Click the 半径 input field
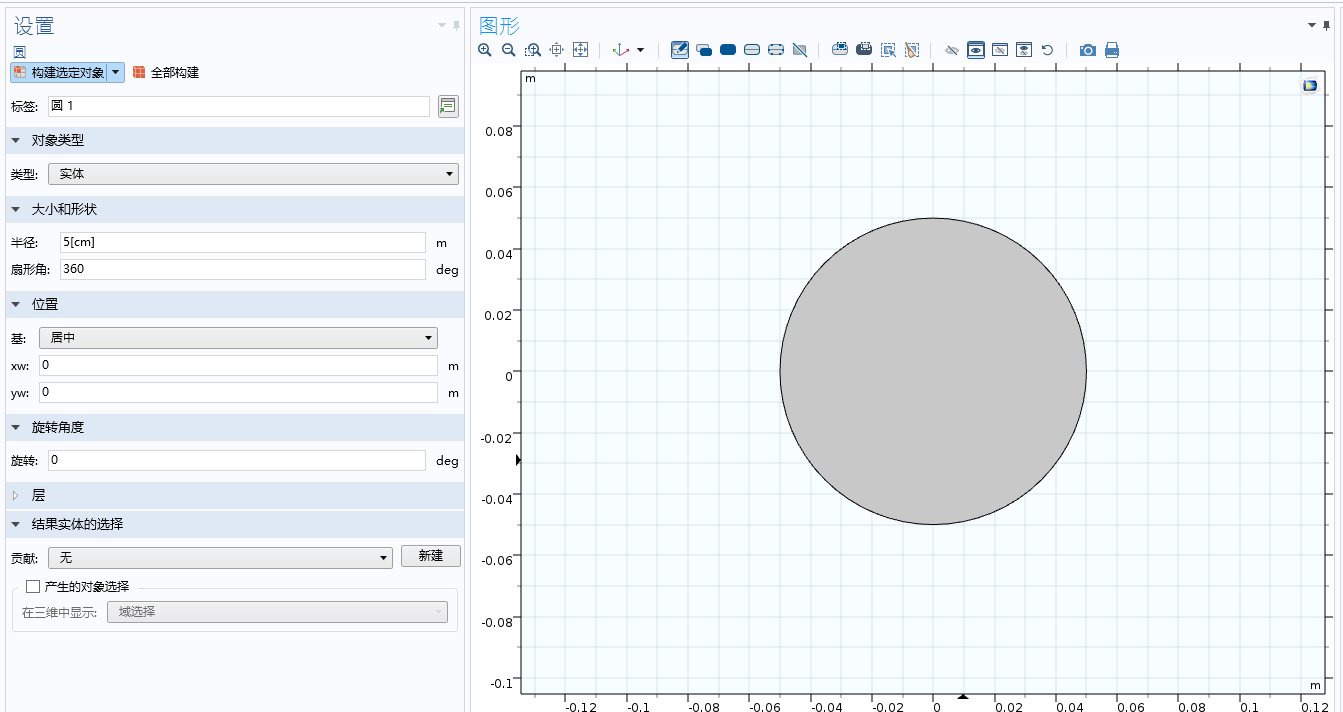The image size is (1343, 712). pos(243,242)
